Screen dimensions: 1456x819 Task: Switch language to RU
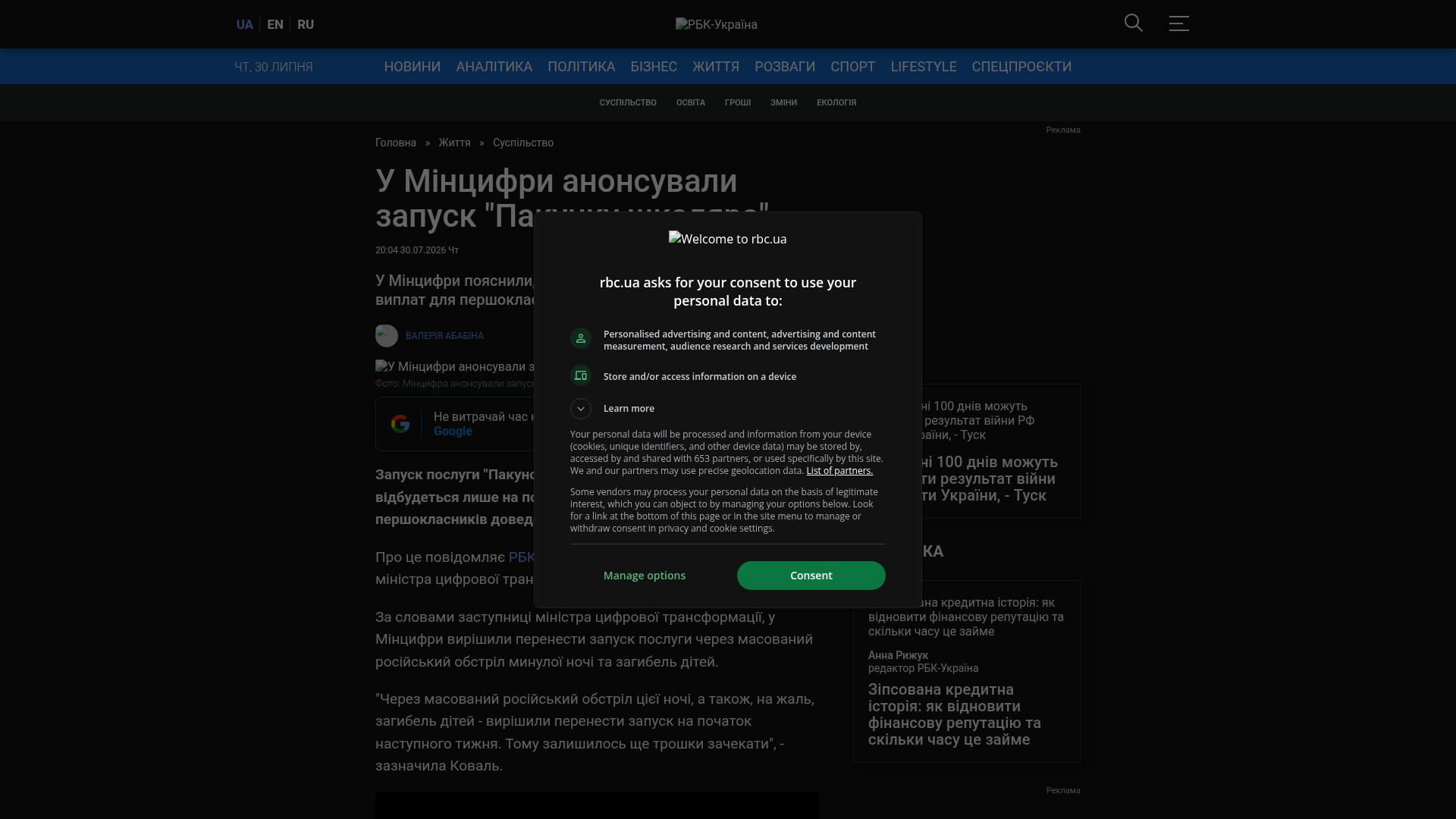point(306,24)
